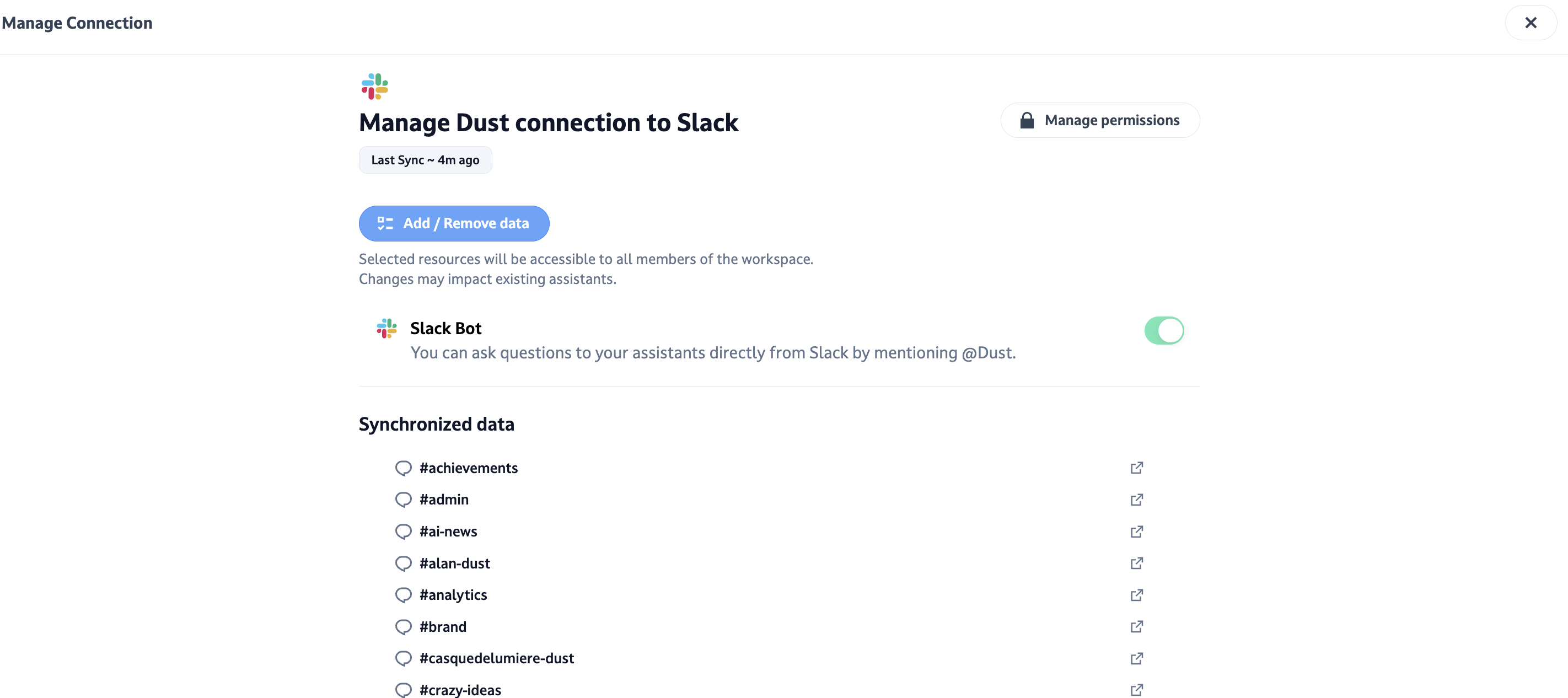This screenshot has height=698, width=1568.
Task: Click the chat bubble icon beside #admin
Action: tap(403, 500)
